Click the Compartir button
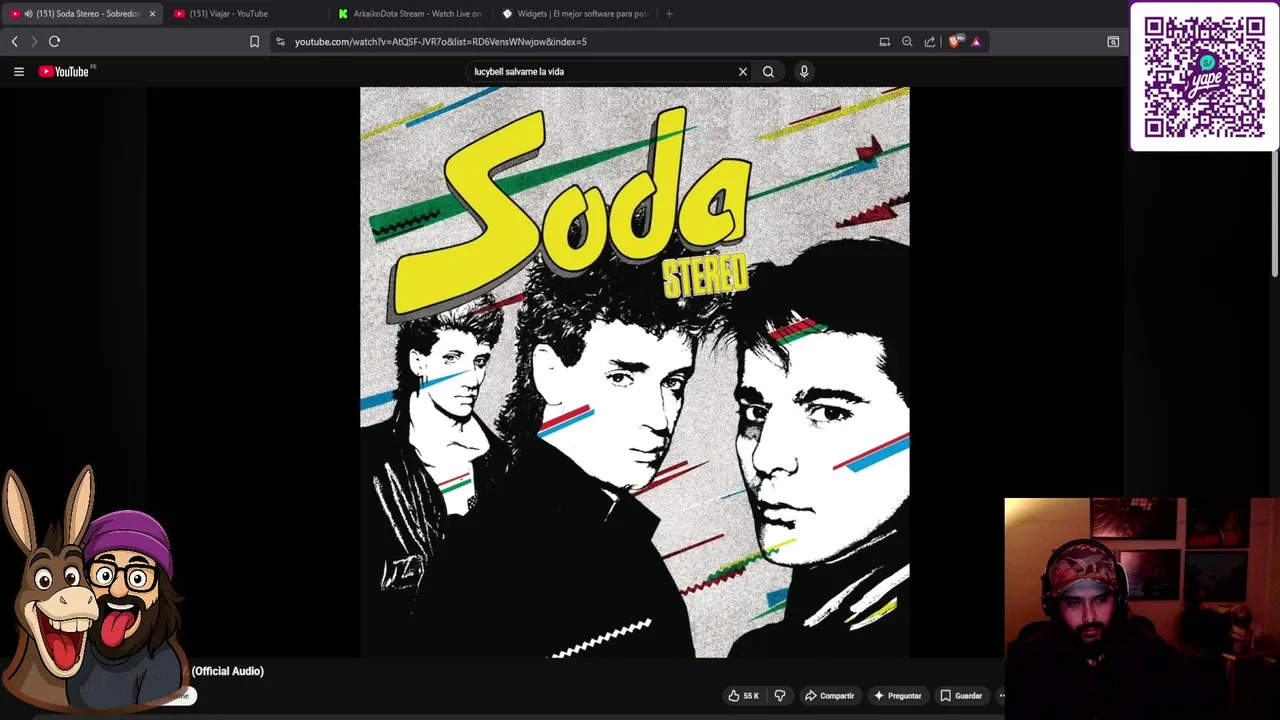Image resolution: width=1280 pixels, height=720 pixels. pyautogui.click(x=830, y=696)
